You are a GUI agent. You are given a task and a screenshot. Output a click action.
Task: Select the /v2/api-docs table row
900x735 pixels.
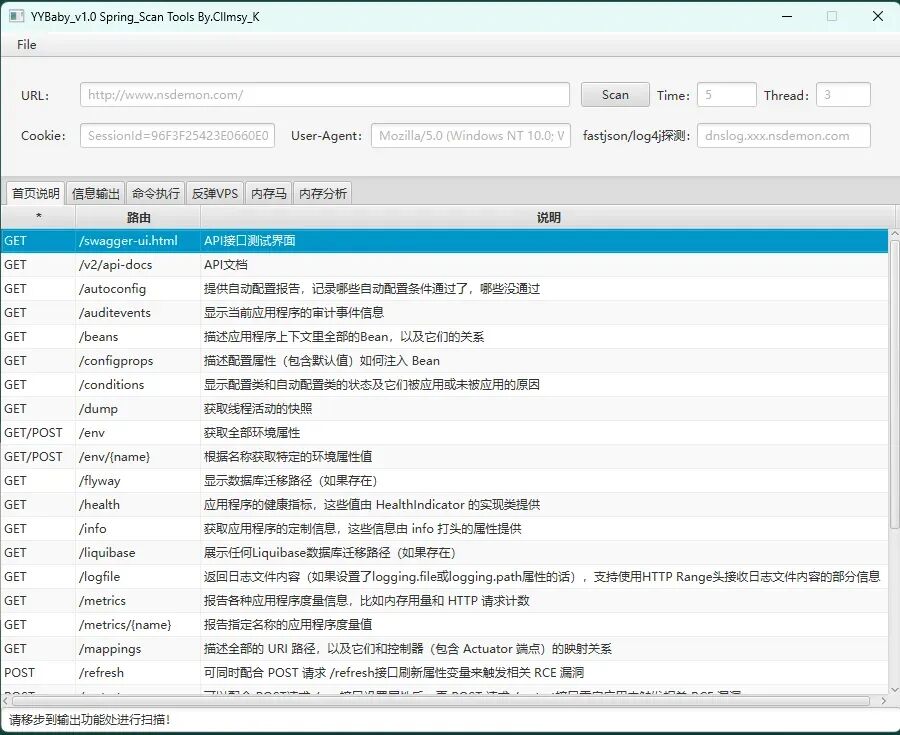pyautogui.click(x=444, y=265)
